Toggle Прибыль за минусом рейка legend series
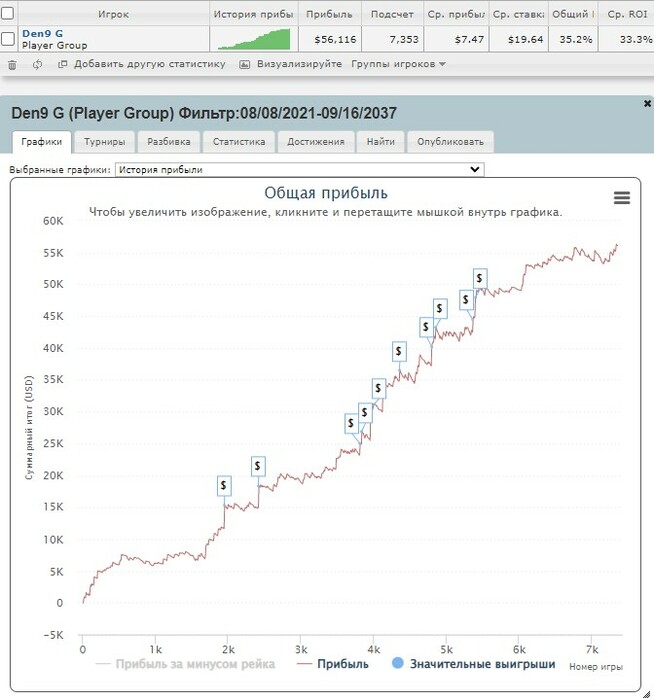The width and height of the screenshot is (654, 700). [186, 664]
